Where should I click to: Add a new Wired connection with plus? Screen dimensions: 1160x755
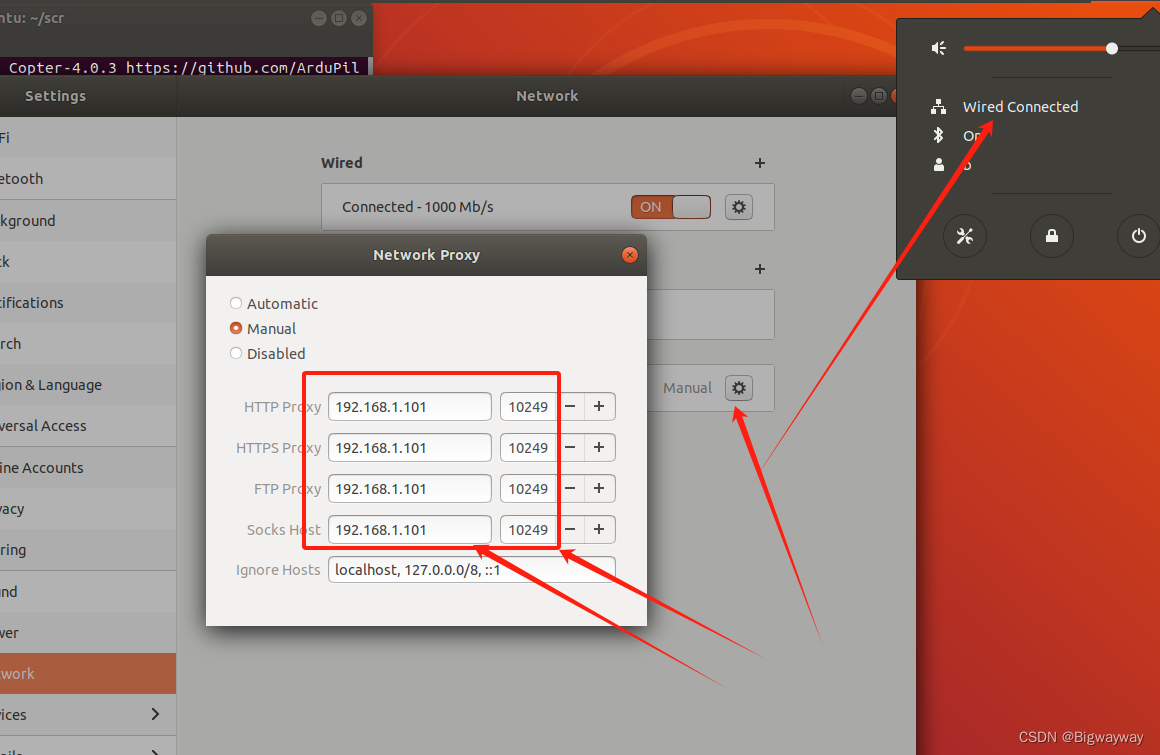(x=760, y=163)
